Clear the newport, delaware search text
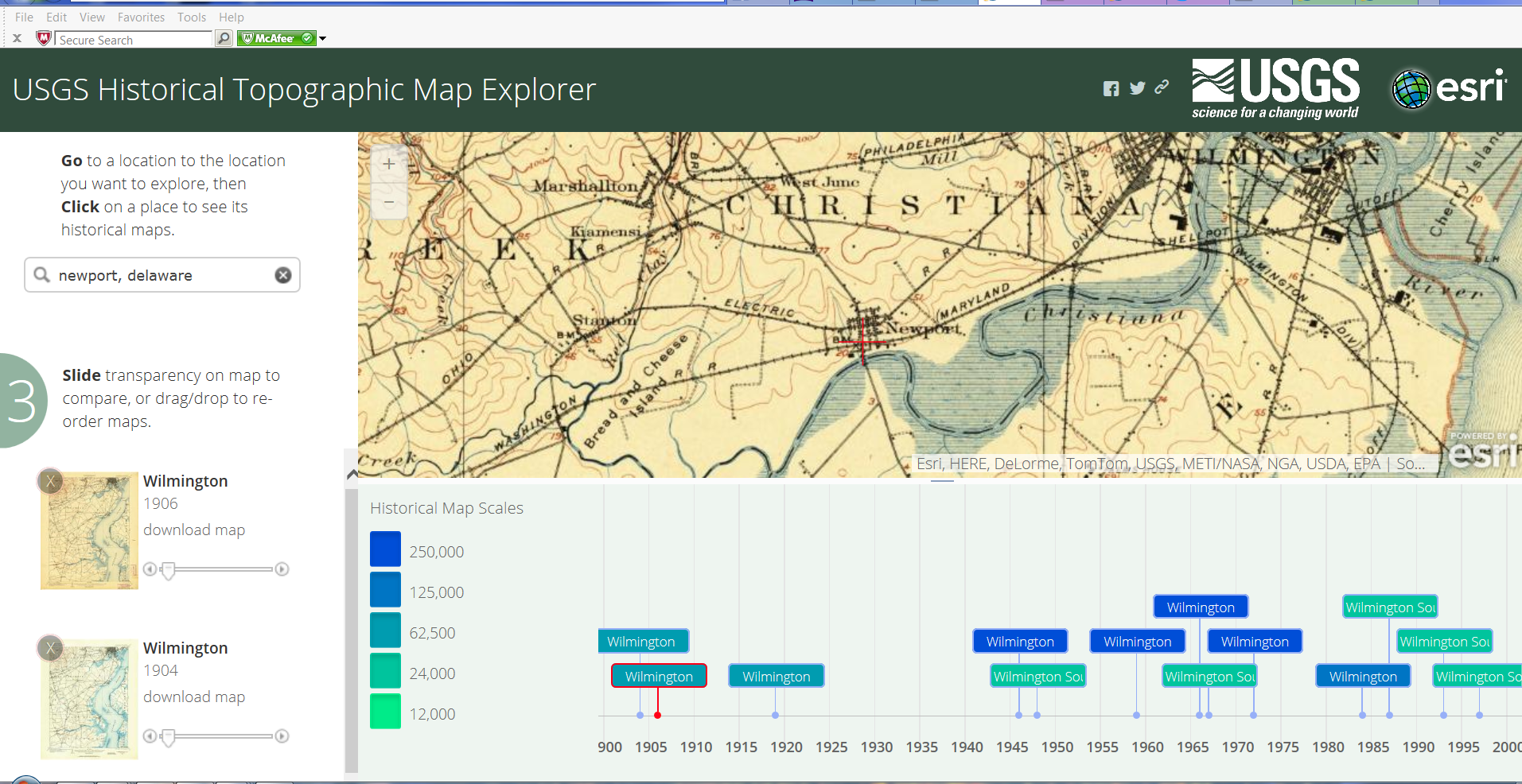The width and height of the screenshot is (1522, 784). [x=283, y=275]
